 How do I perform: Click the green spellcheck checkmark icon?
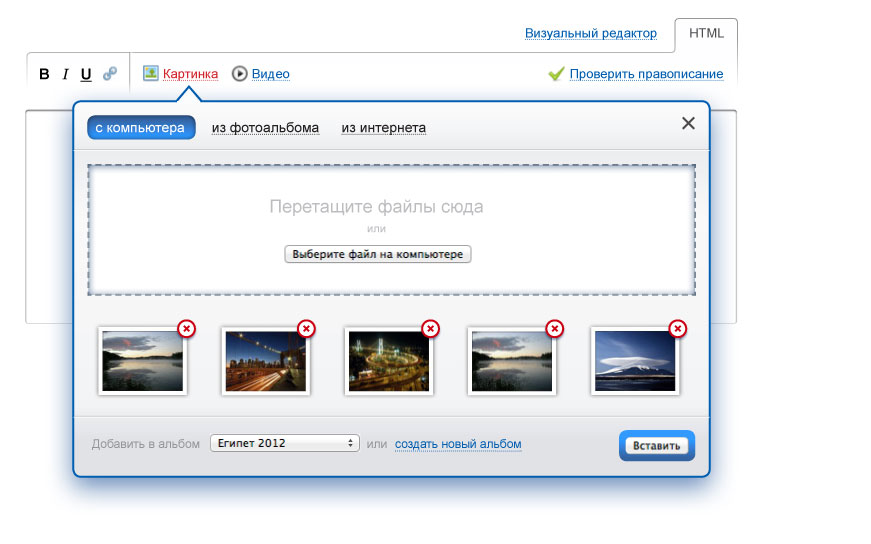click(557, 74)
